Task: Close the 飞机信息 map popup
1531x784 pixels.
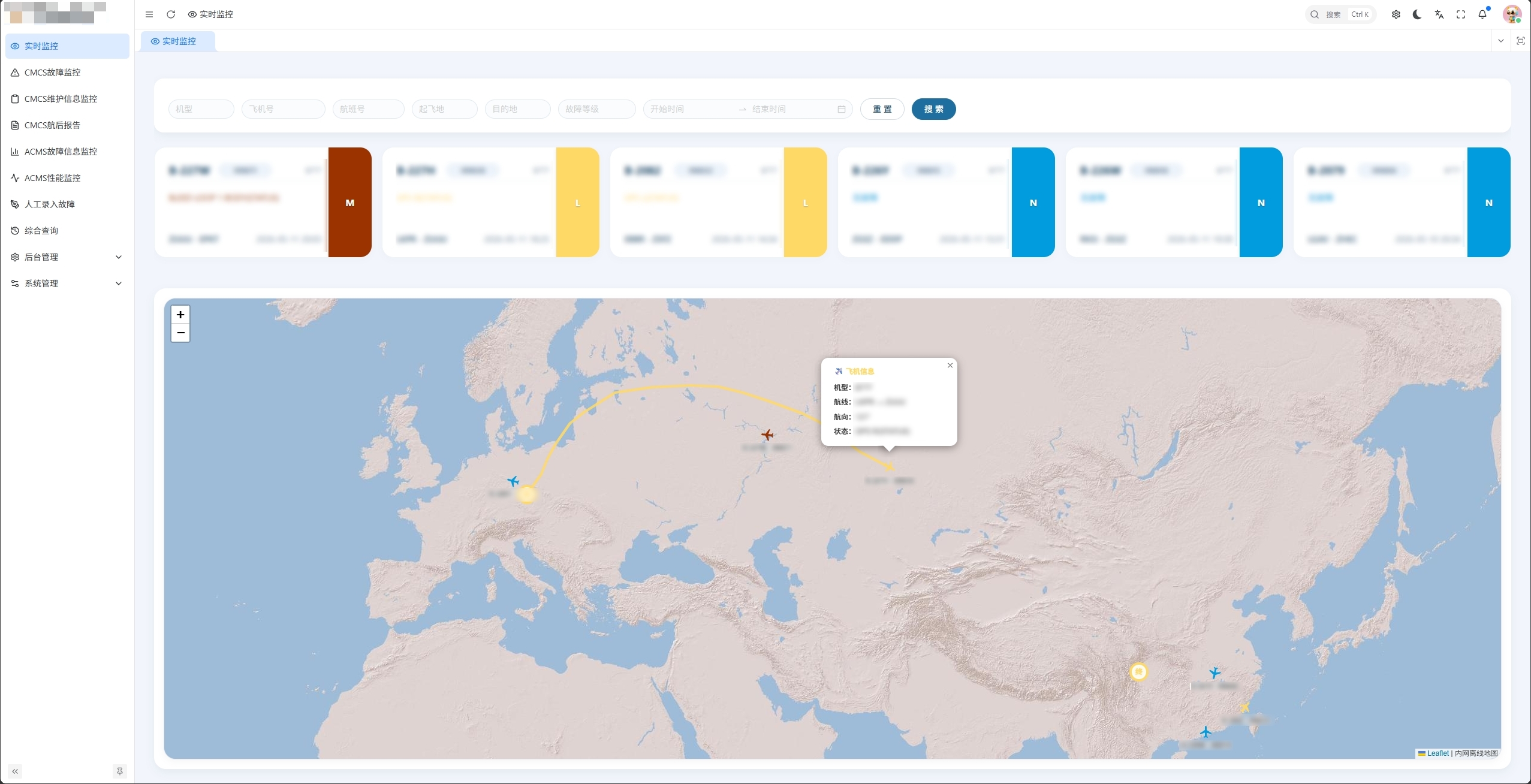Action: 950,366
